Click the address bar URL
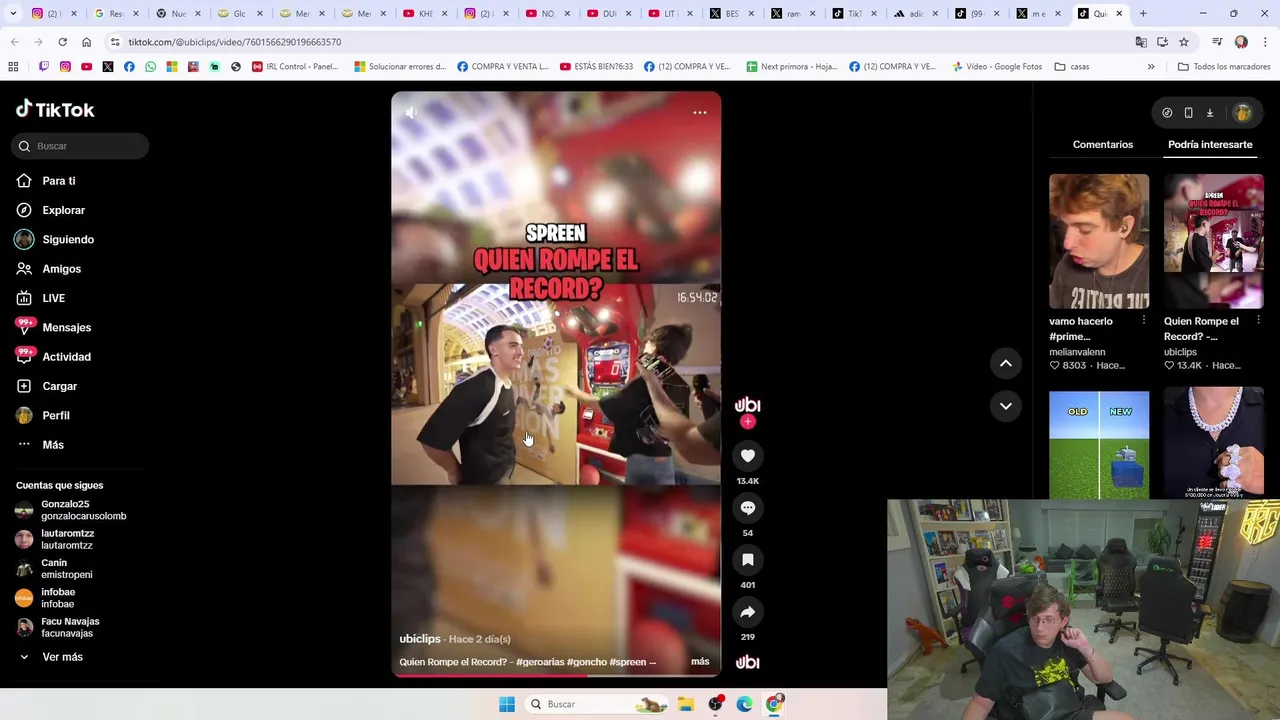 pos(234,42)
